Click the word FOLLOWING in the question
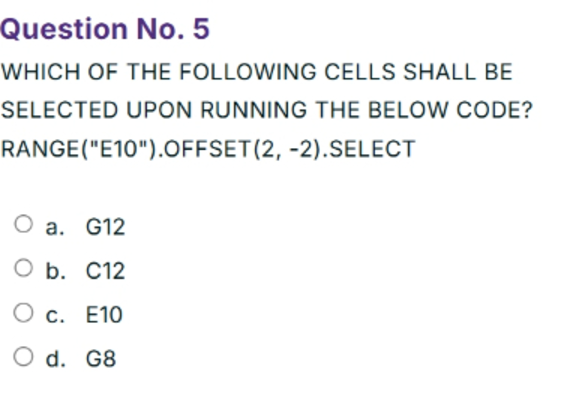The width and height of the screenshot is (582, 415). tap(248, 72)
